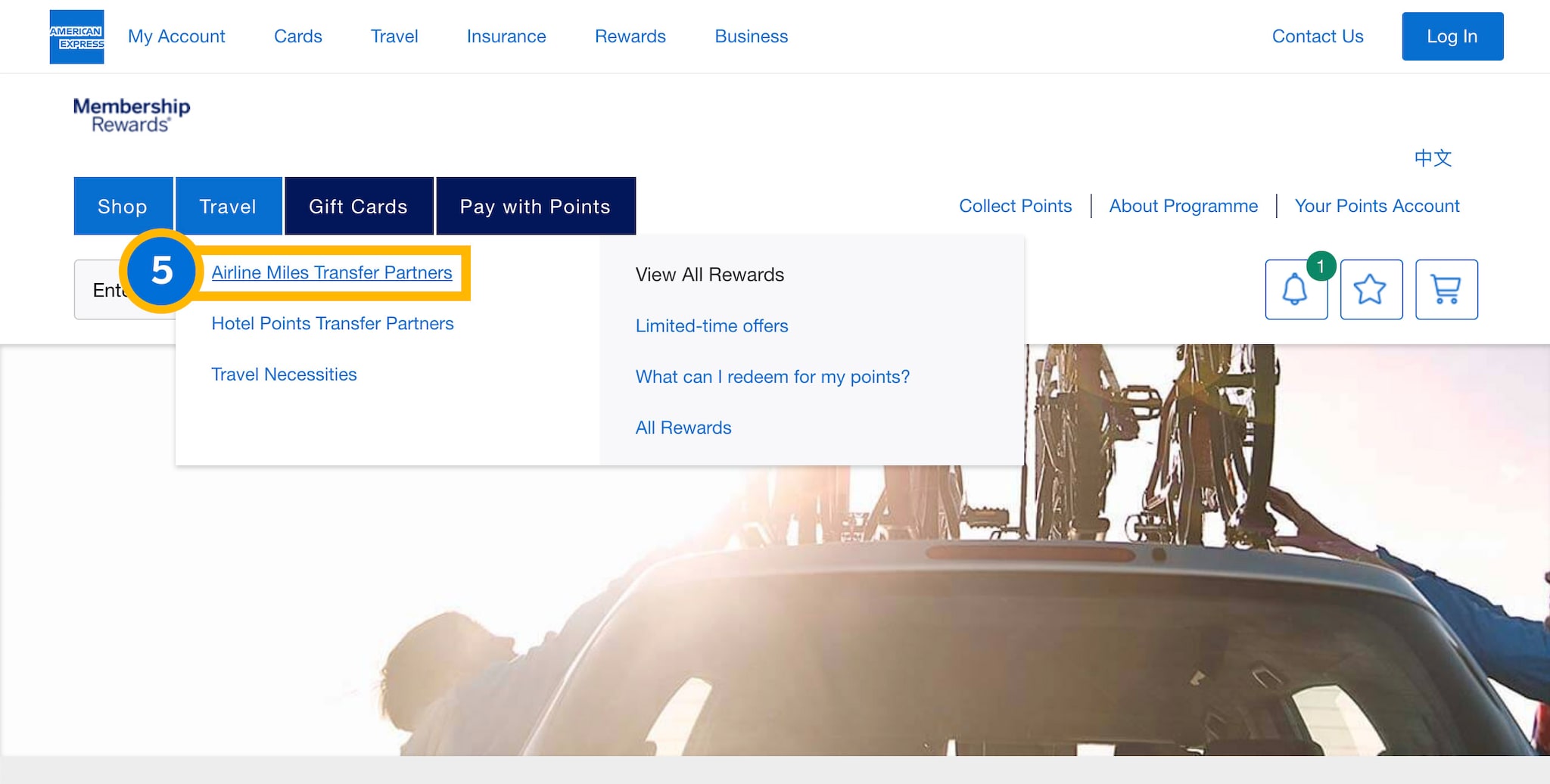The image size is (1550, 784).
Task: Expand the Gift Cards tab
Action: [x=358, y=207]
